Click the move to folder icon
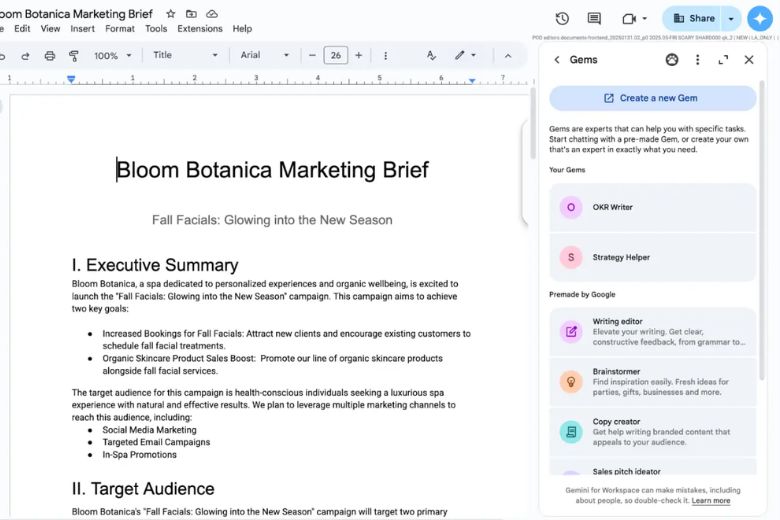The image size is (780, 520). coord(192,14)
